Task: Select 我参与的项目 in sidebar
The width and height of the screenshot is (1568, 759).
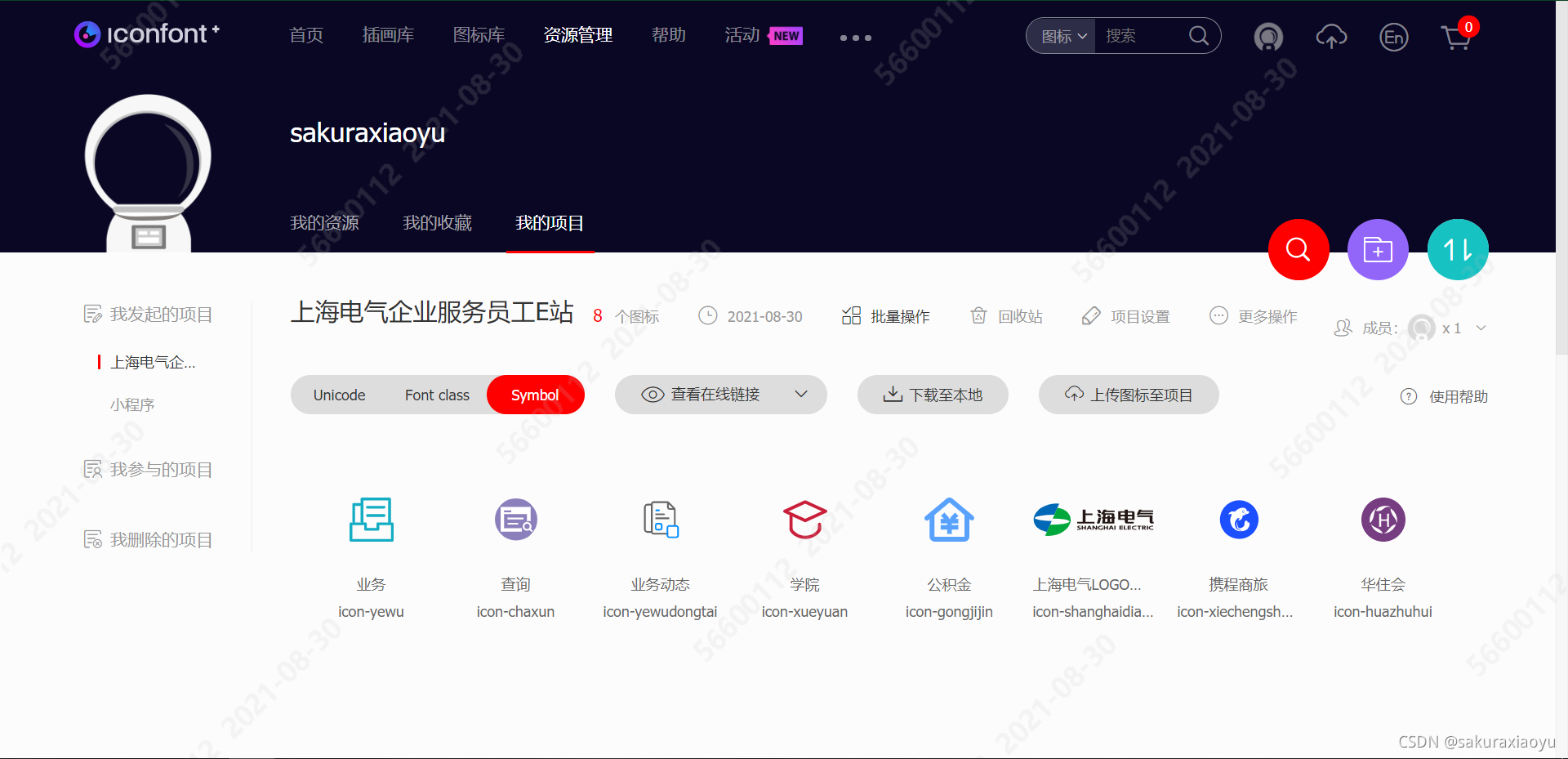Action: (148, 470)
